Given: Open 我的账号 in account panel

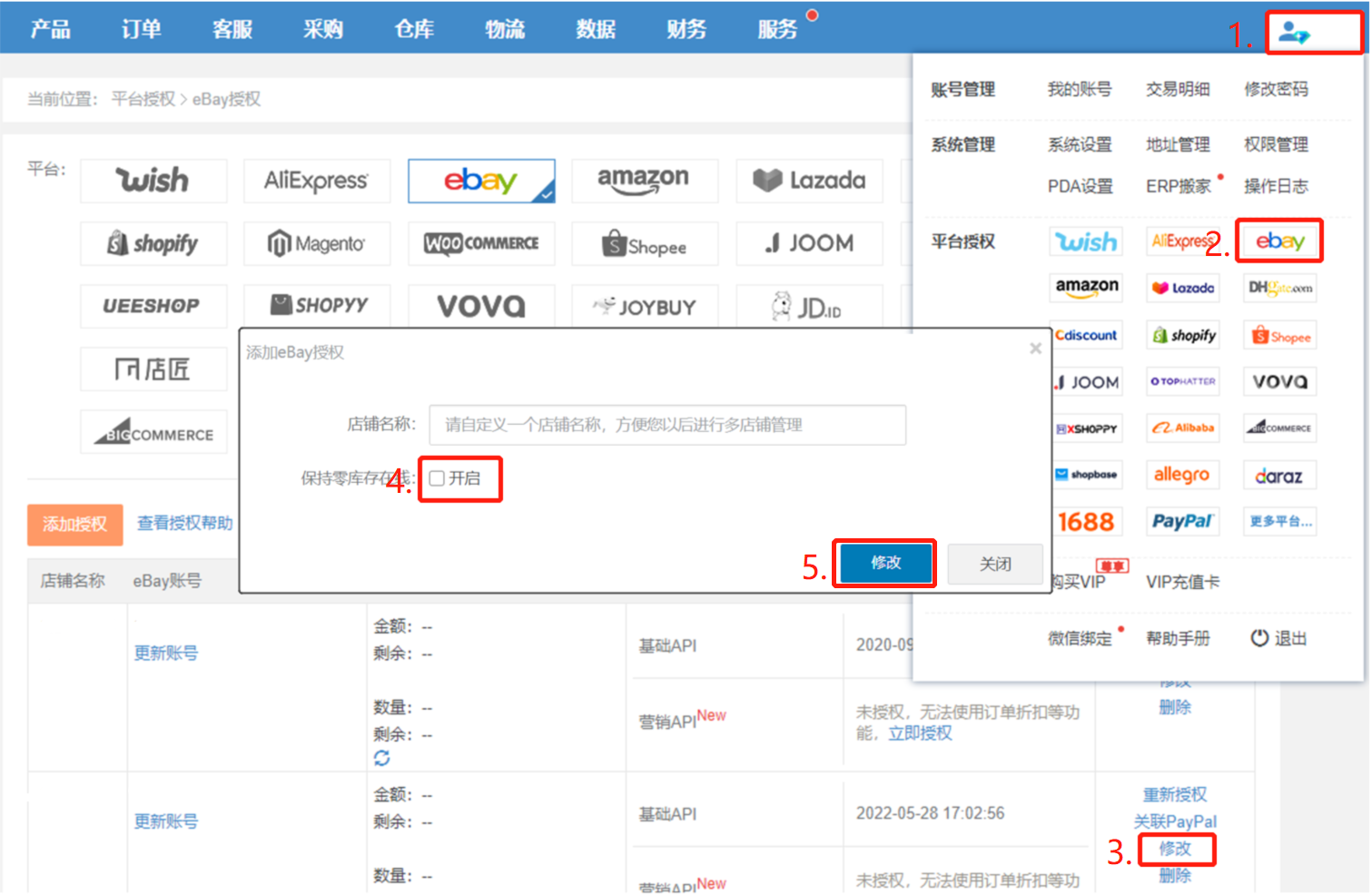Looking at the screenshot, I should click(x=1080, y=89).
